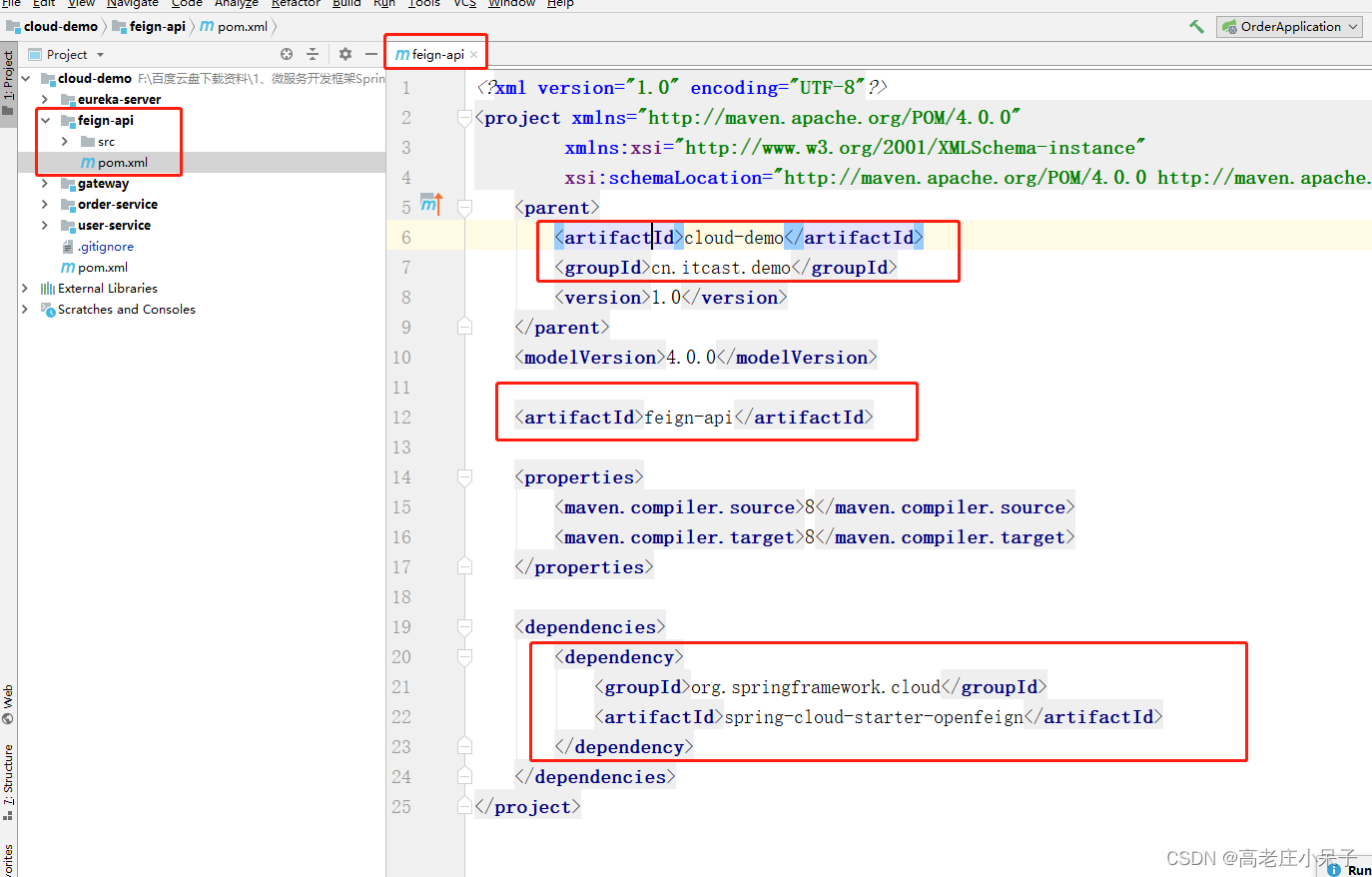
Task: Open the OrderApplication run configuration dropdown
Action: coord(1354,26)
